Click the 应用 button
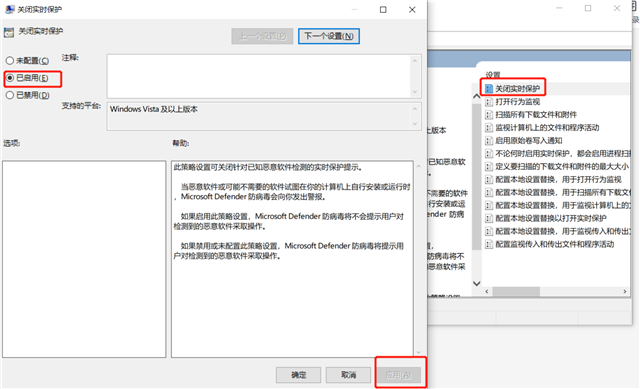The width and height of the screenshot is (640, 389). [x=398, y=375]
